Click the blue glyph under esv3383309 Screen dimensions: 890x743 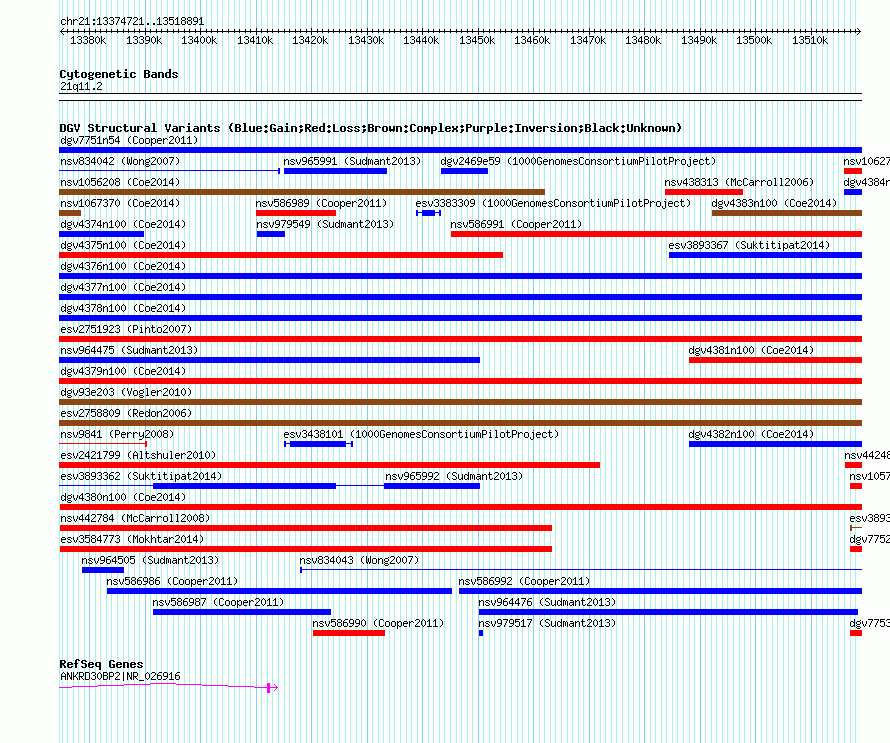coord(429,213)
